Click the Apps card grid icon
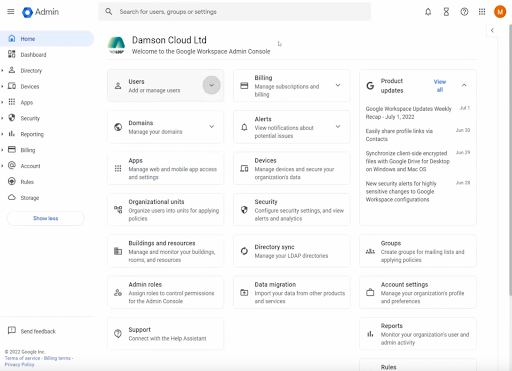The image size is (512, 371). pyautogui.click(x=118, y=168)
